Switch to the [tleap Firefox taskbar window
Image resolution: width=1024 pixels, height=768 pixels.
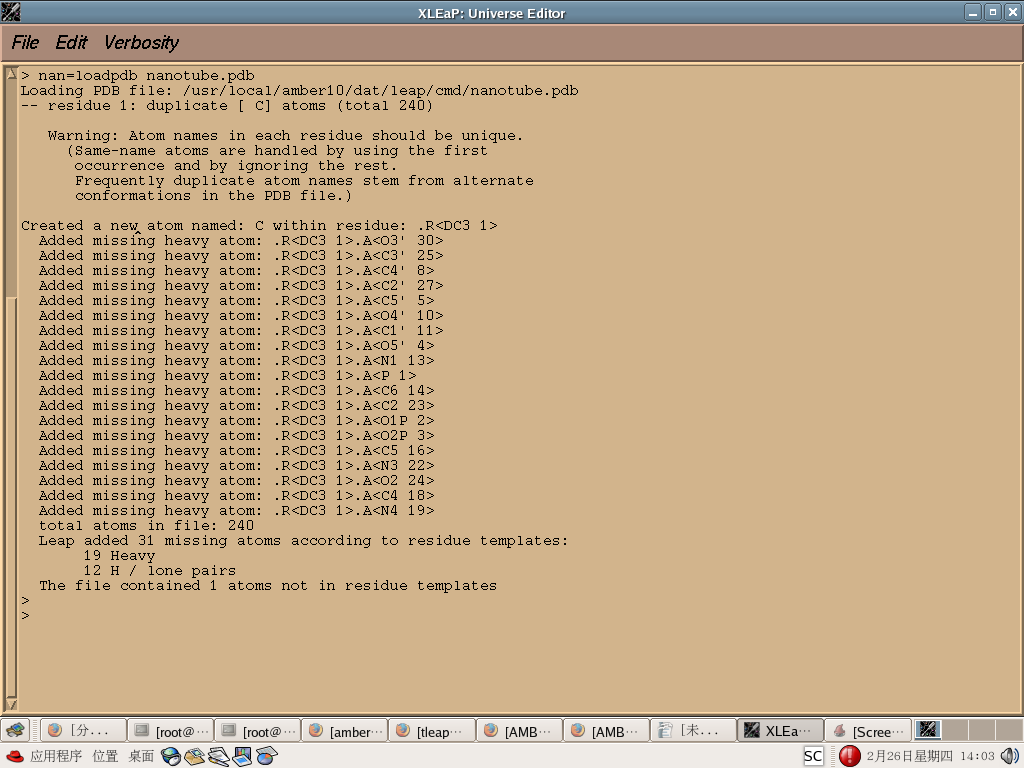[x=431, y=731]
